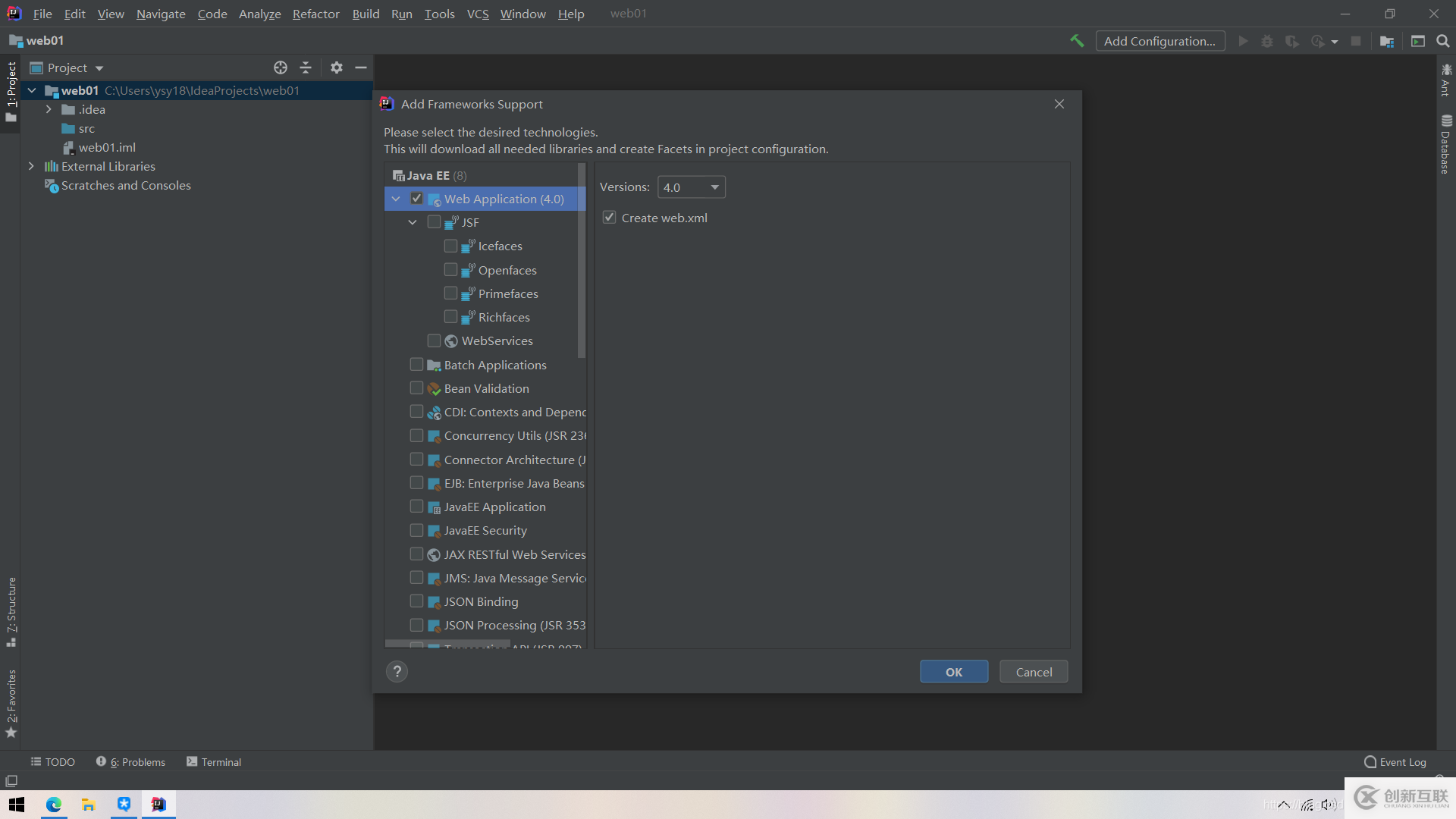
Task: Click the Cancel button
Action: pyautogui.click(x=1034, y=672)
